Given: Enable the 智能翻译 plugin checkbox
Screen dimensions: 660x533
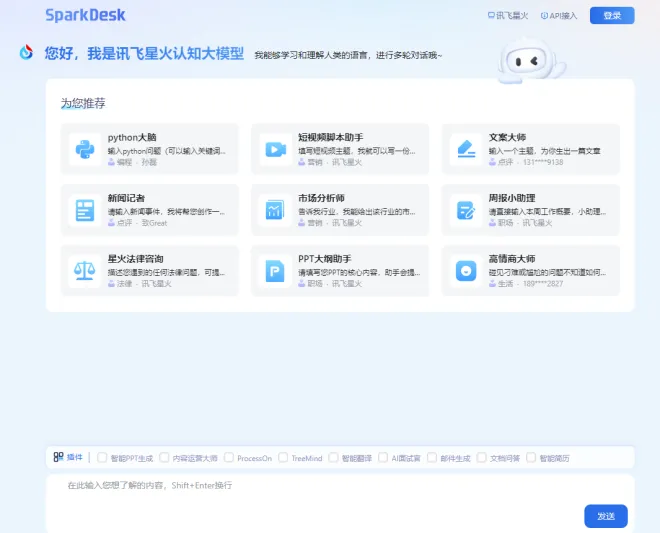Looking at the screenshot, I should point(333,457).
